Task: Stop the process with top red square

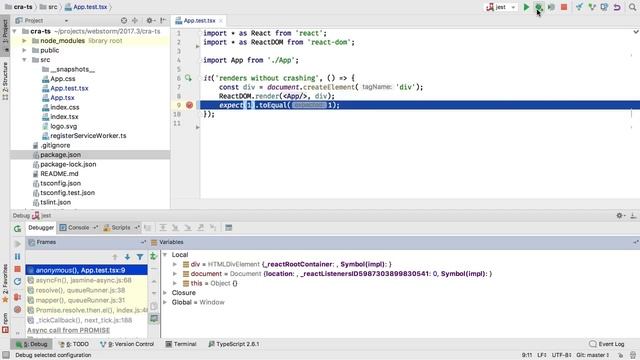Action: pyautogui.click(x=564, y=7)
